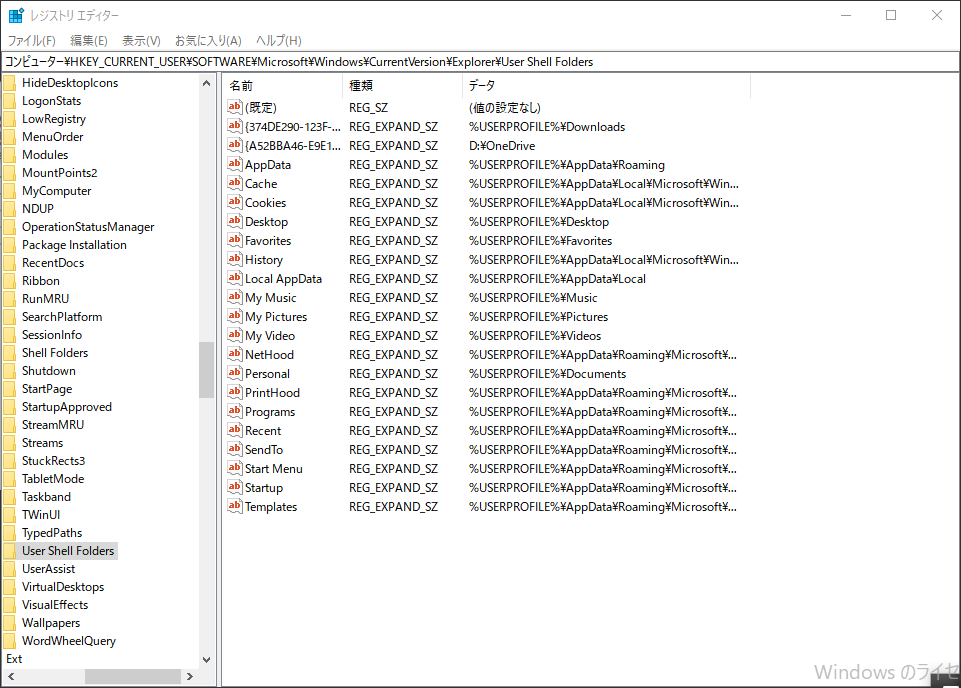Sort values by the 種類 column header

(403, 86)
